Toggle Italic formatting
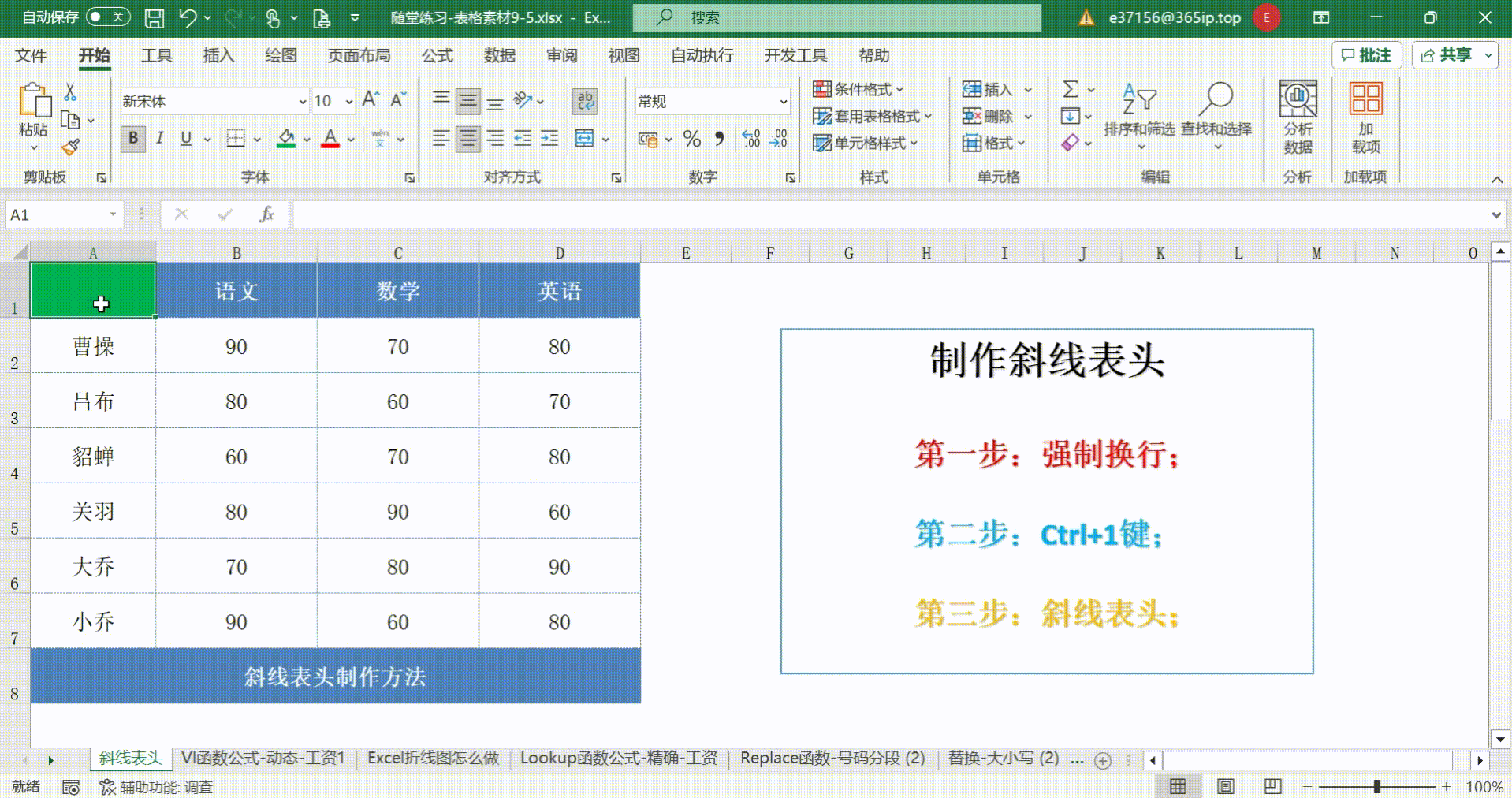Image resolution: width=1512 pixels, height=798 pixels. [x=160, y=139]
